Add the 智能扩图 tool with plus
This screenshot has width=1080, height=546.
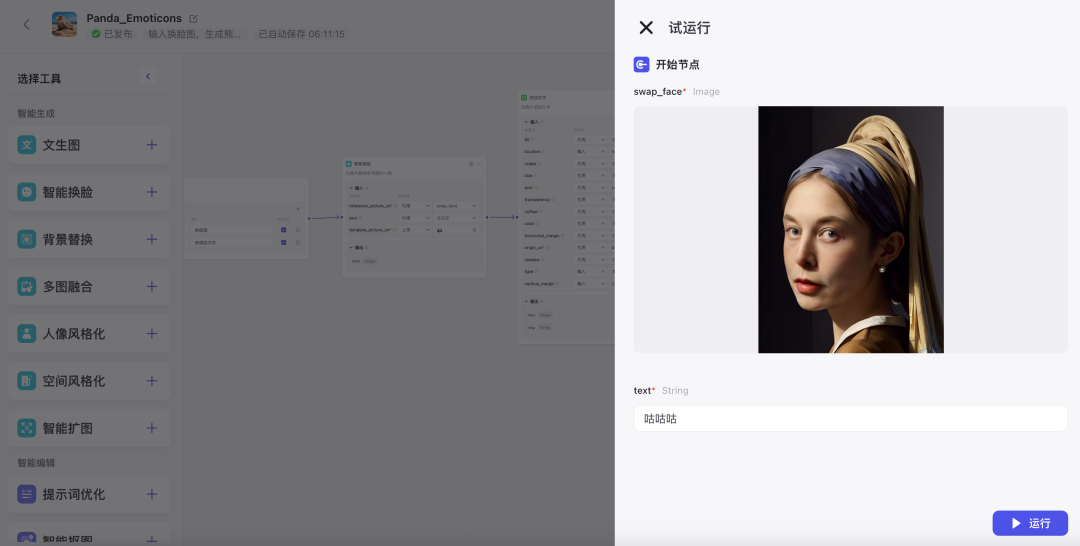pos(152,428)
